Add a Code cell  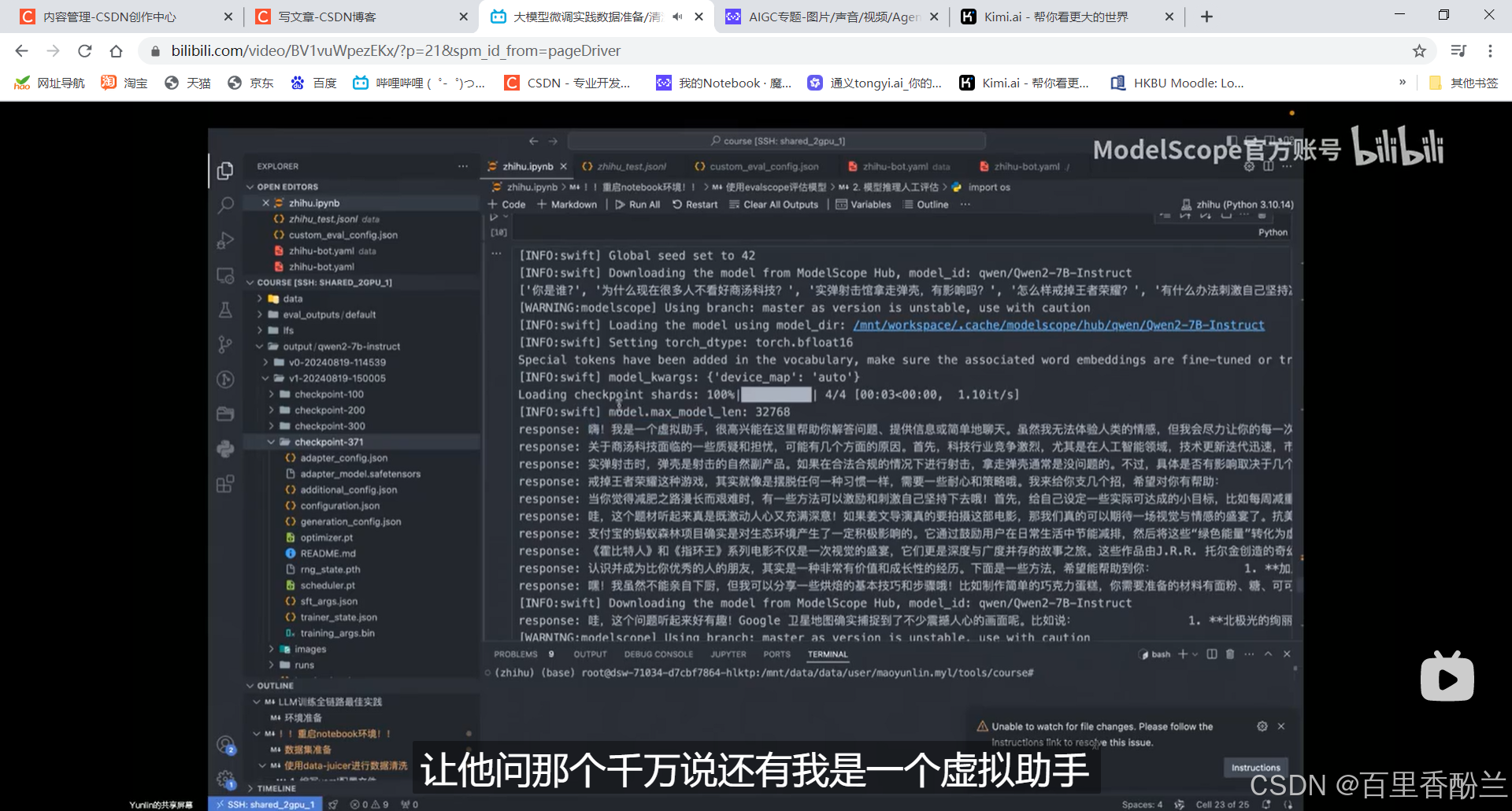click(506, 205)
